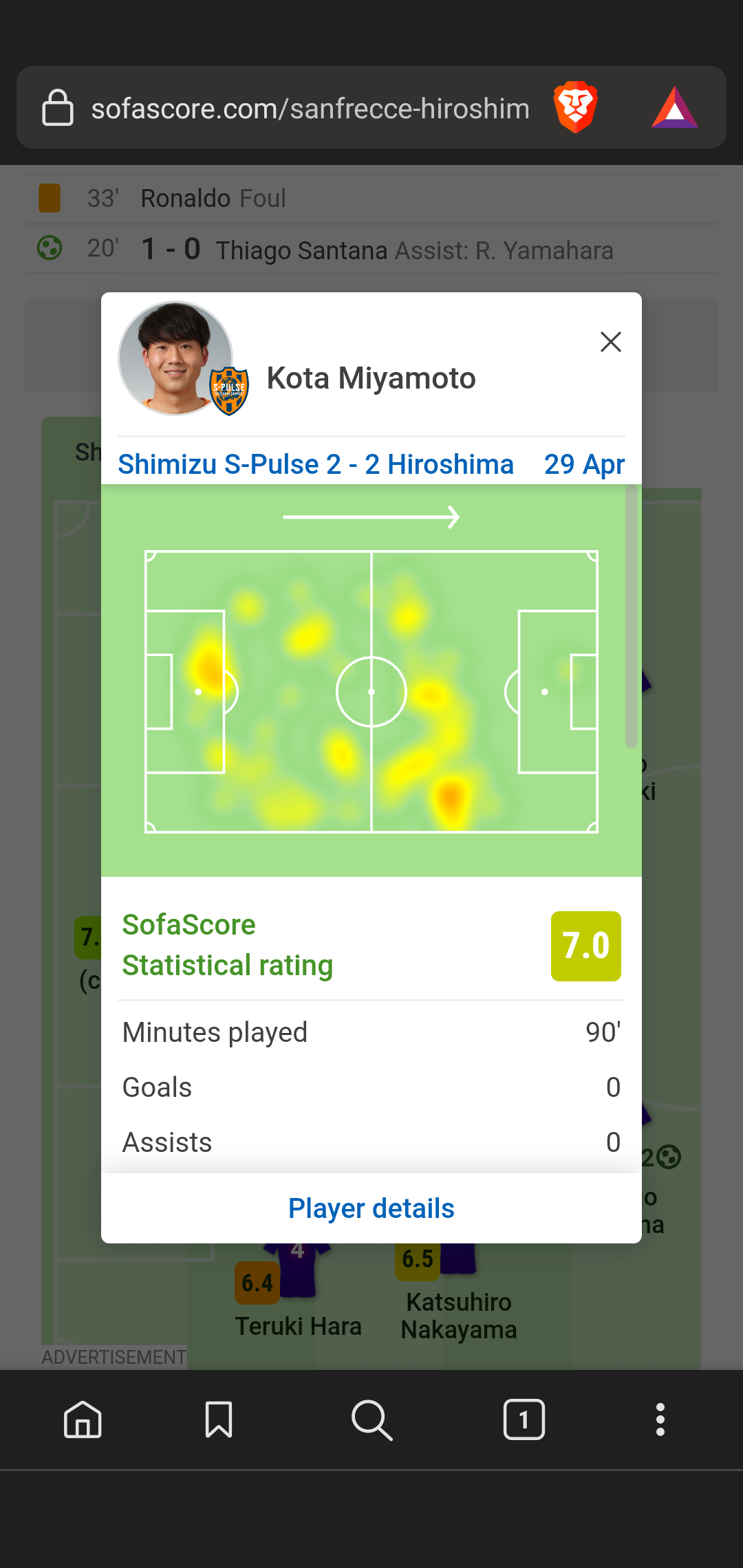Open the bookmarks icon

coord(219,1419)
